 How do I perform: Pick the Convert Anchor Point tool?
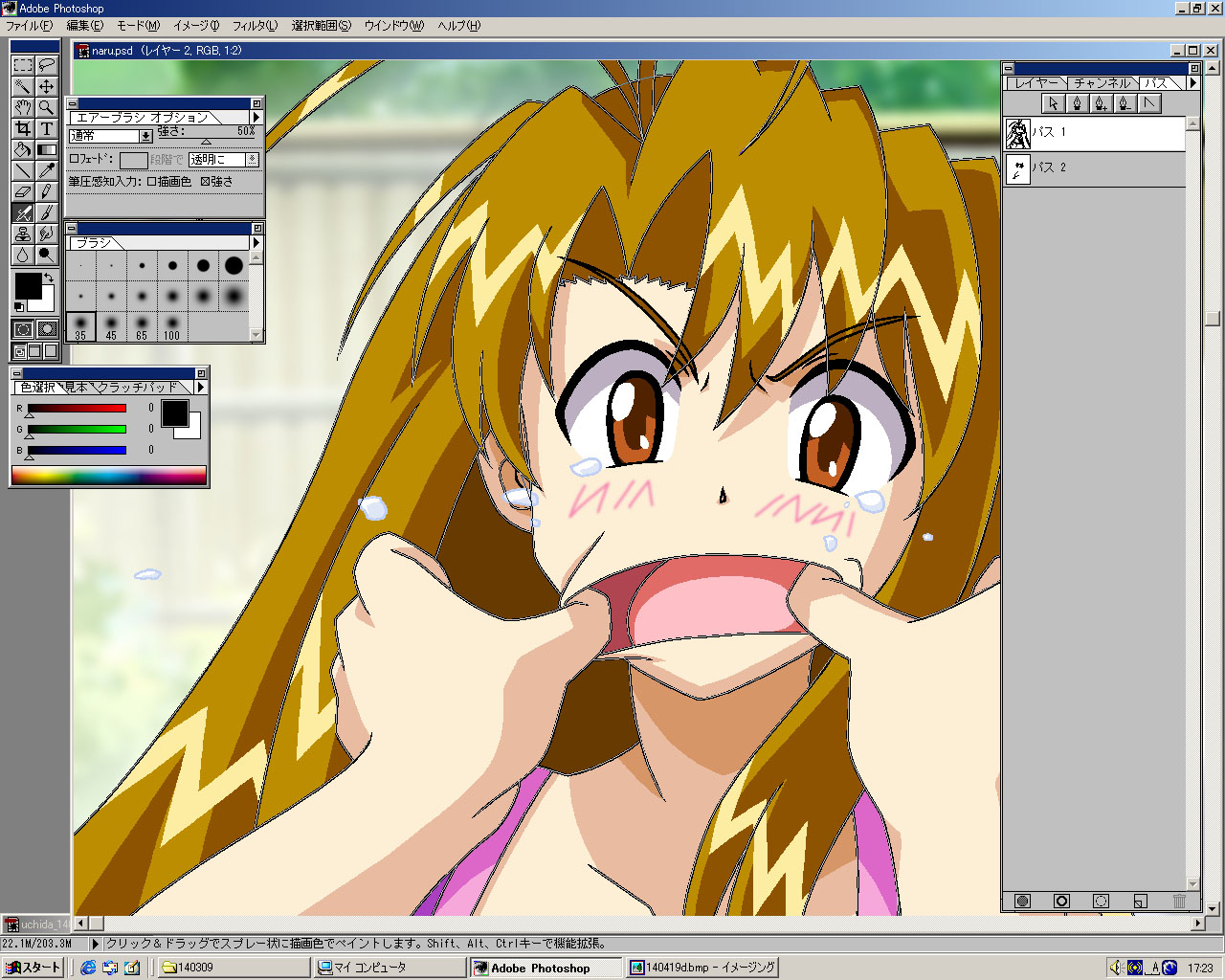[x=1148, y=103]
